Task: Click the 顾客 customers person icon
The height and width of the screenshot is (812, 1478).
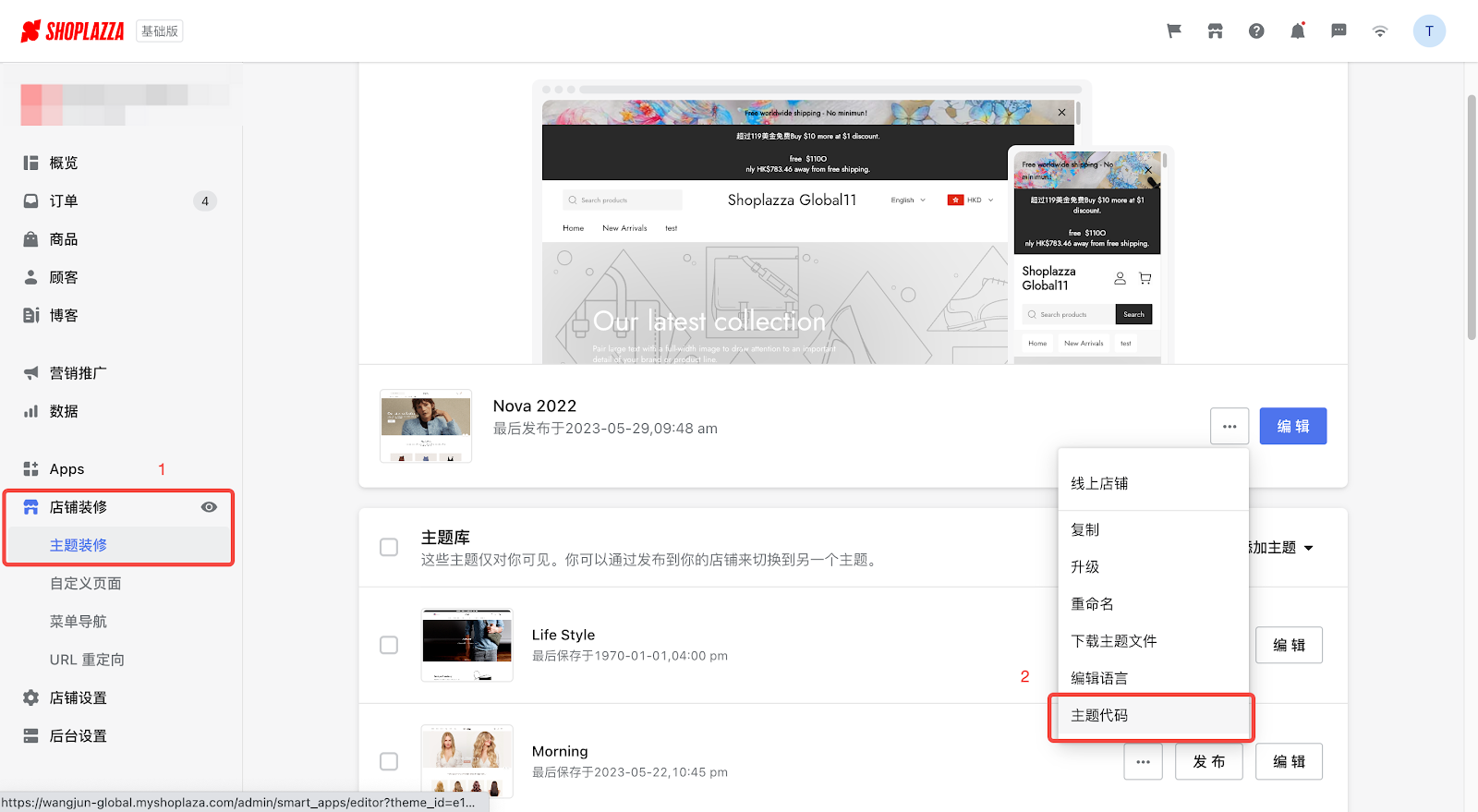Action: tap(31, 277)
